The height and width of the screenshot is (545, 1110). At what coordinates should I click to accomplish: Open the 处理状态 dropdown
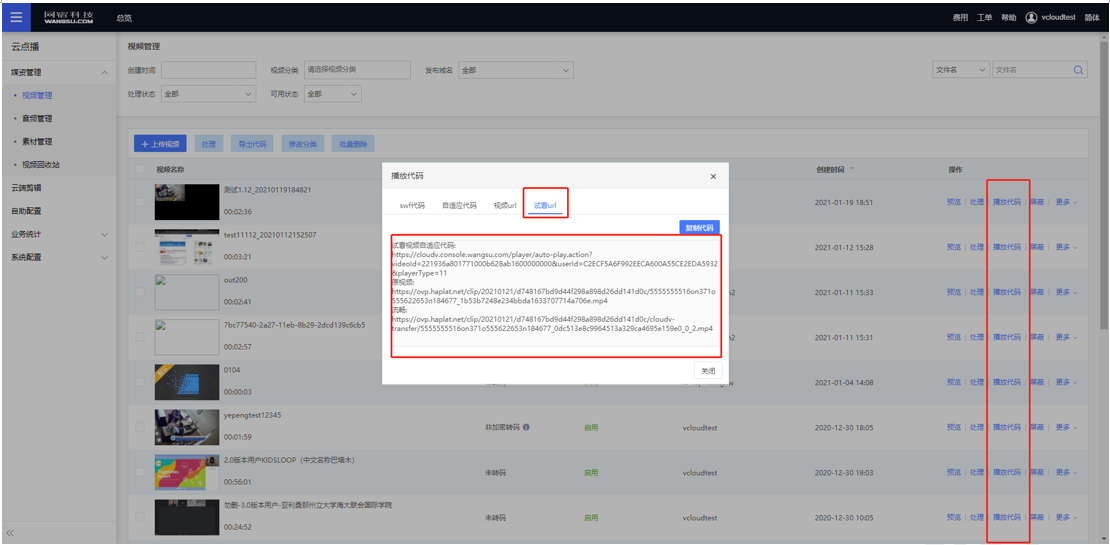tap(208, 94)
